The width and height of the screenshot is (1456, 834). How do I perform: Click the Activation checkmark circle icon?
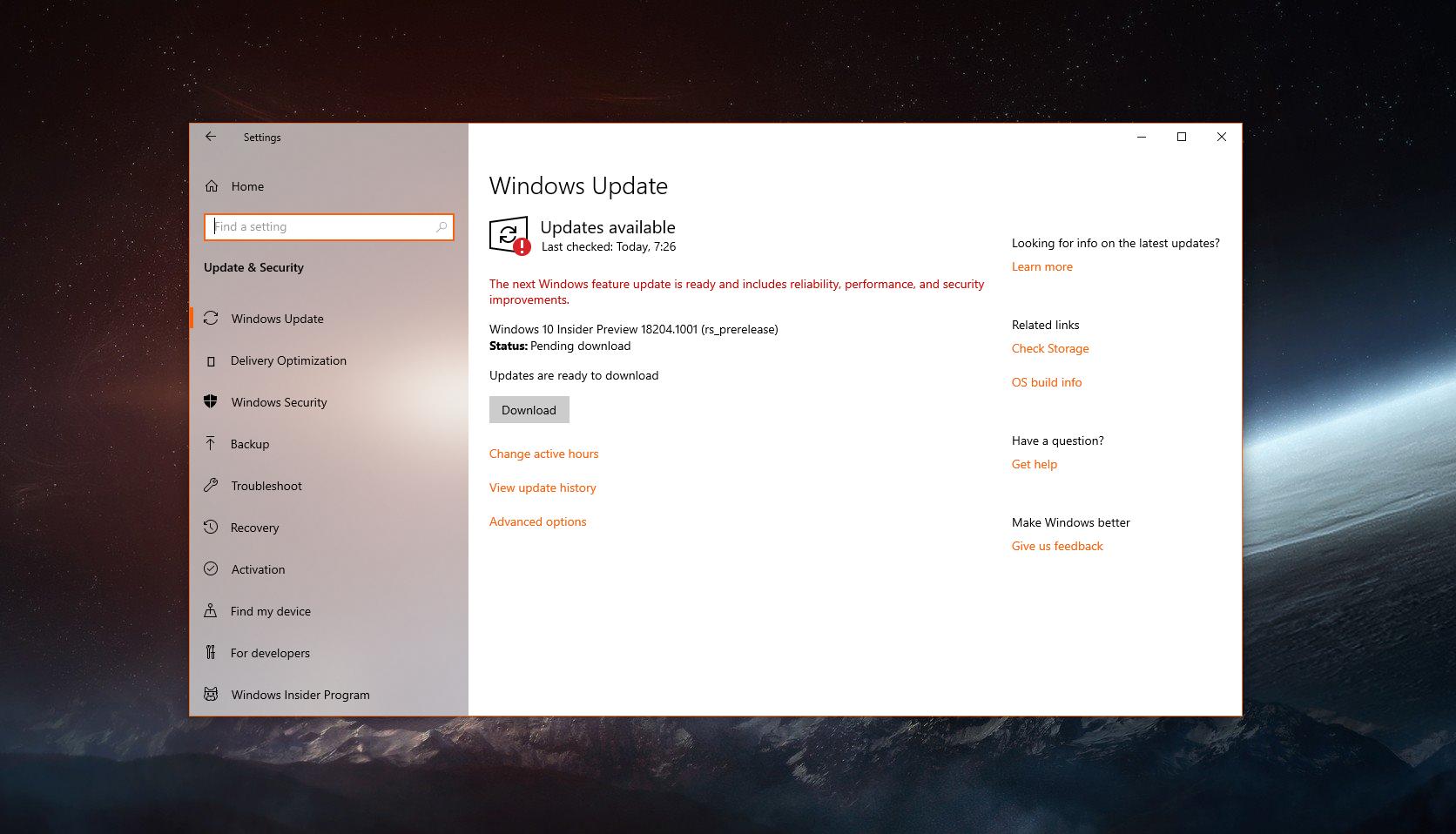coord(211,568)
